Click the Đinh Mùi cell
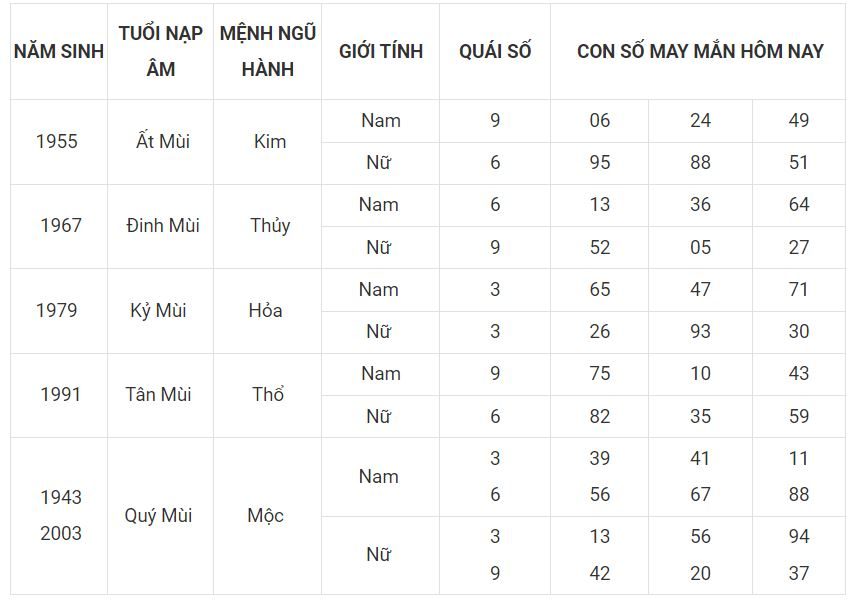 pyautogui.click(x=161, y=226)
